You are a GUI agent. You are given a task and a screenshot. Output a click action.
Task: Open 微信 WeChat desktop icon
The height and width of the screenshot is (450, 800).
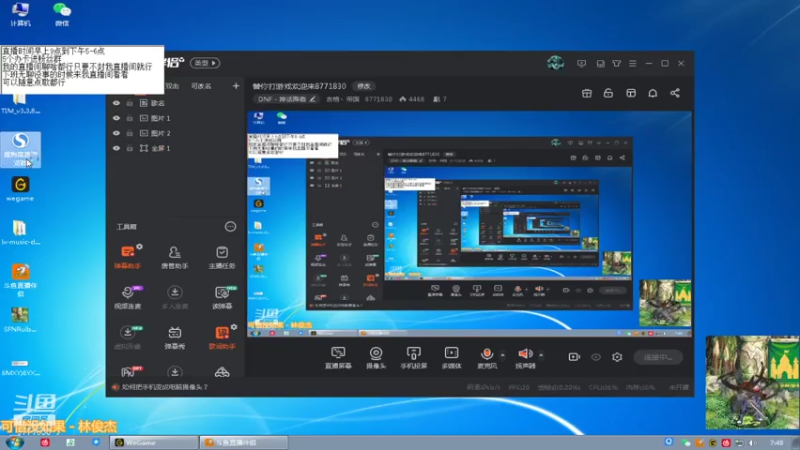point(62,14)
